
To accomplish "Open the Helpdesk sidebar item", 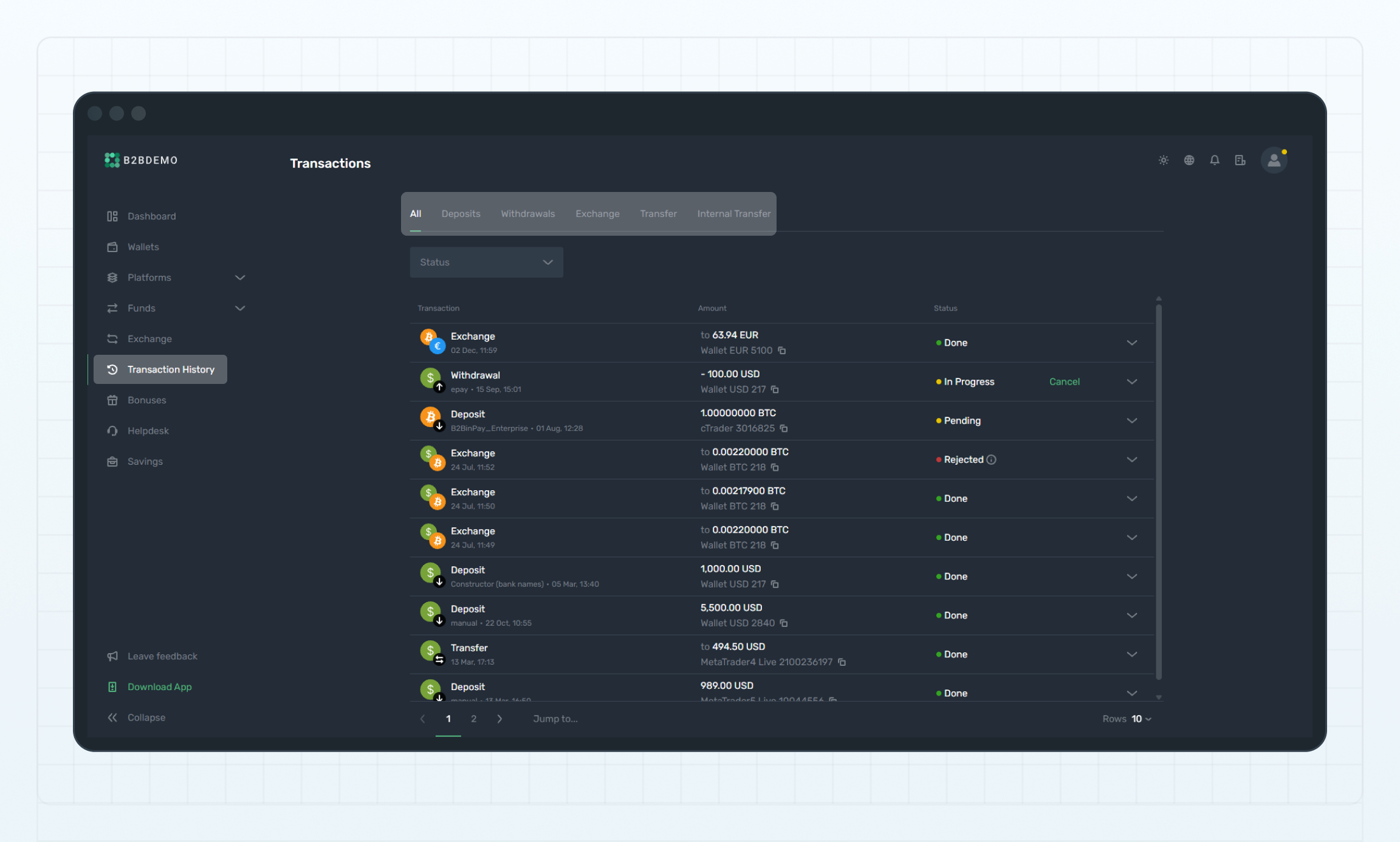I will 148,430.
